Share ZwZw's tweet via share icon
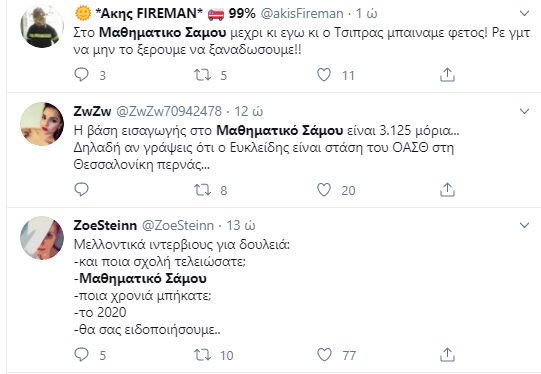This screenshot has height=374, width=541. coord(447,189)
